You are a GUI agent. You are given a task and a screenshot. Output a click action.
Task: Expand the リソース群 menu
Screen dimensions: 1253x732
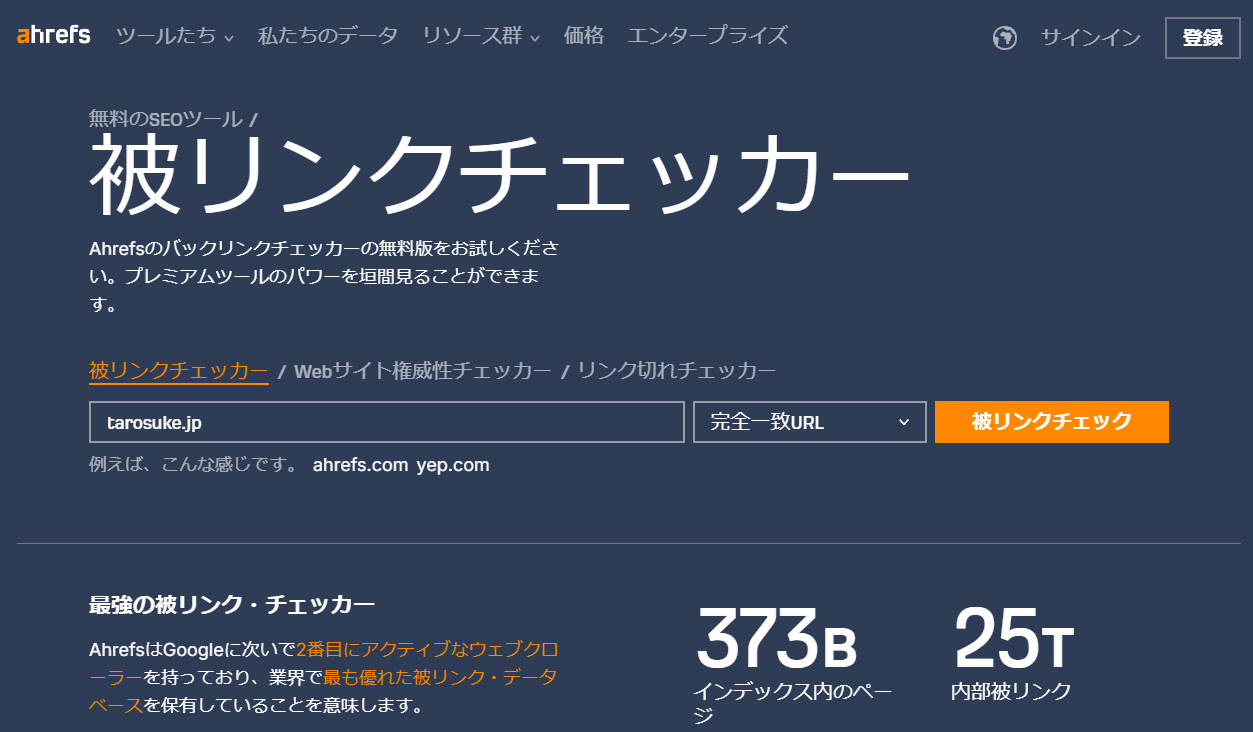coord(481,37)
